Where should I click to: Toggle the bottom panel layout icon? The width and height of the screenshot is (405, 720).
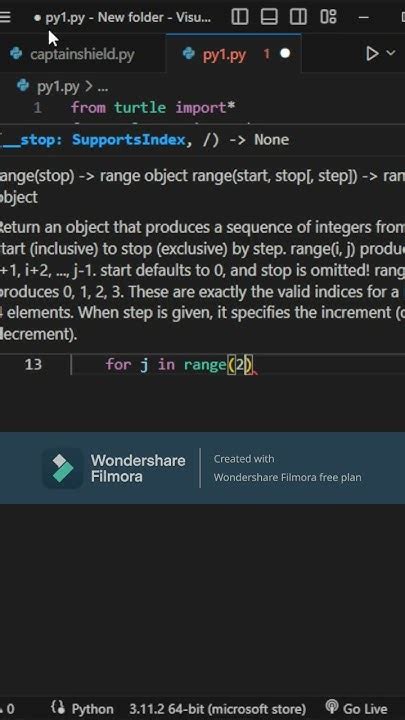269,17
